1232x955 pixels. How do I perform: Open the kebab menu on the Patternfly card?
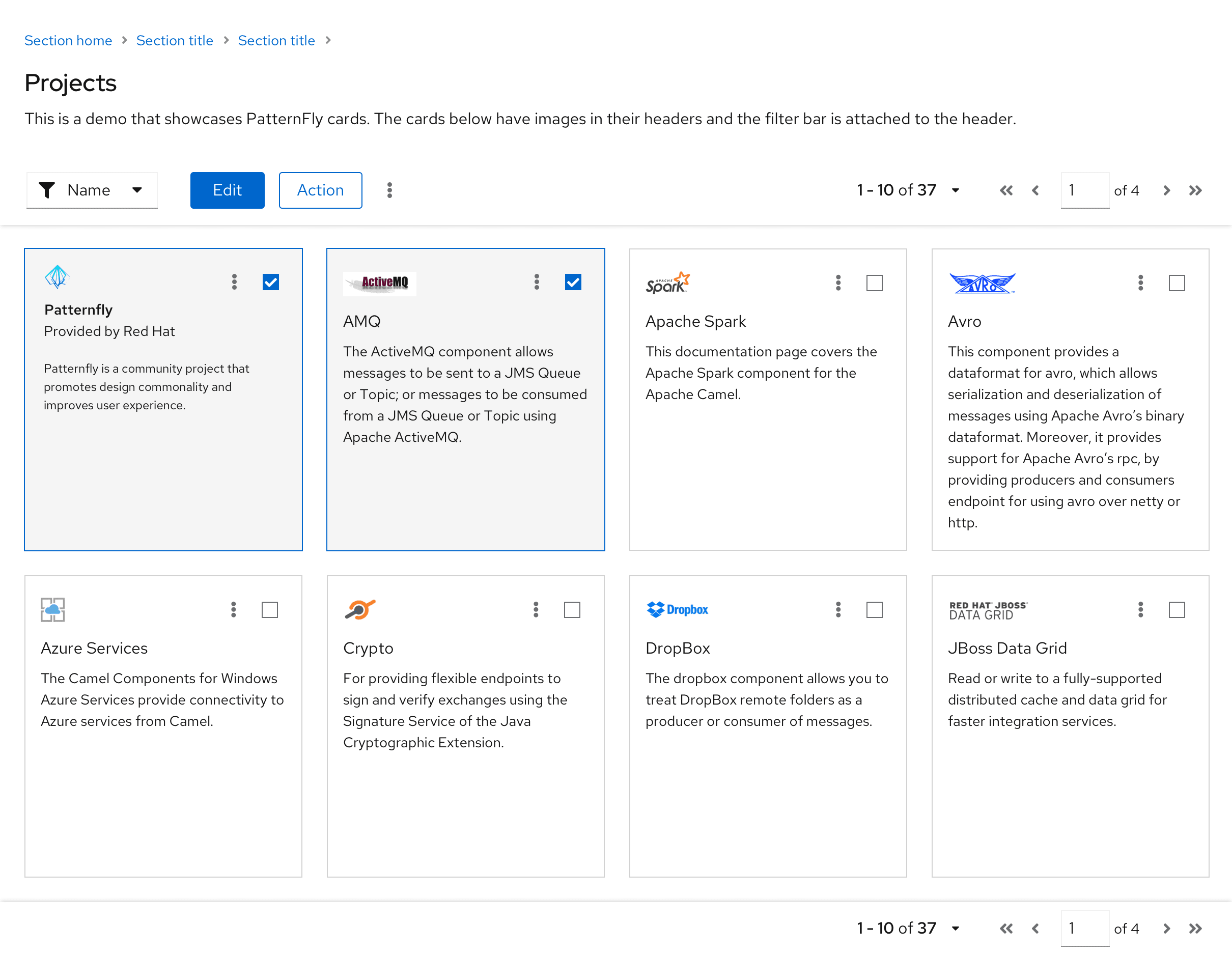(234, 282)
